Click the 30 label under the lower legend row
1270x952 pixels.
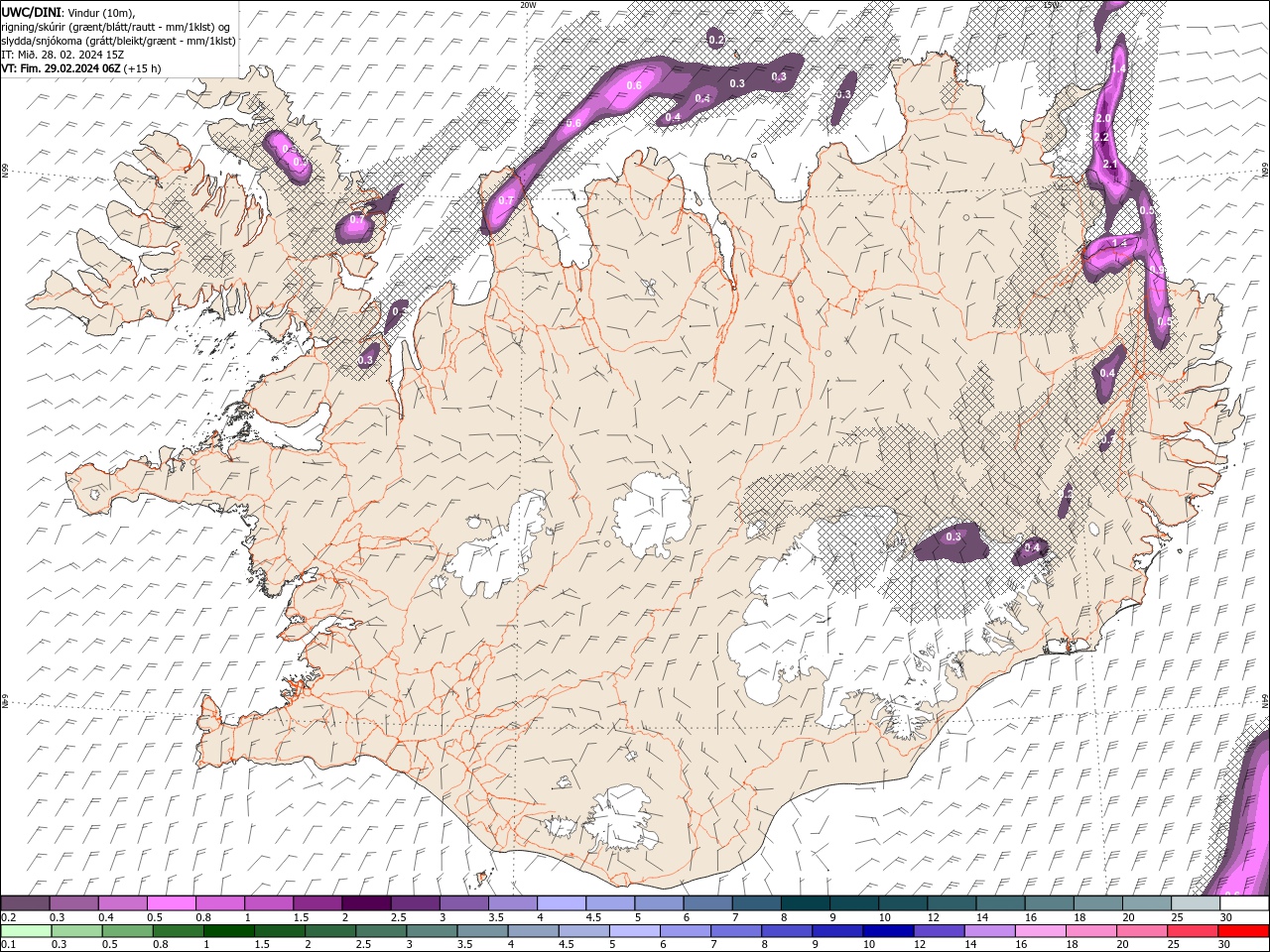[1226, 945]
